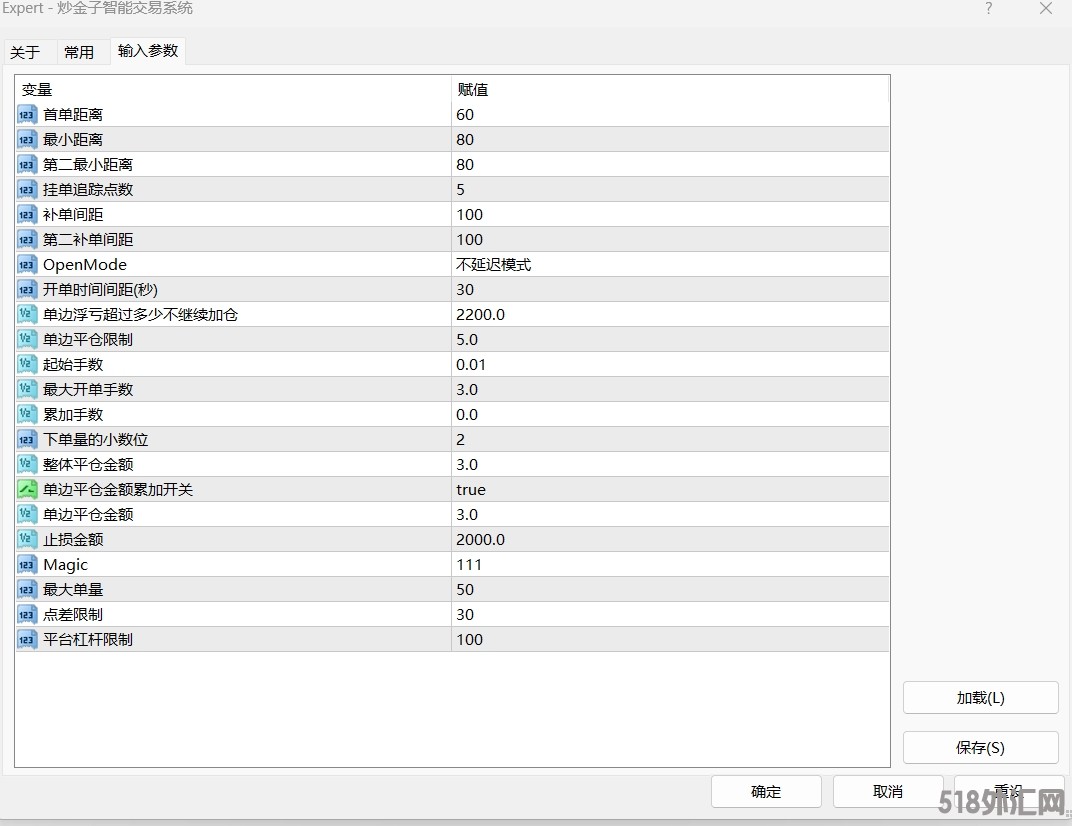Viewport: 1072px width, 826px height.
Task: Edit the 累加手数 value 0.0
Action: pyautogui.click(x=670, y=414)
